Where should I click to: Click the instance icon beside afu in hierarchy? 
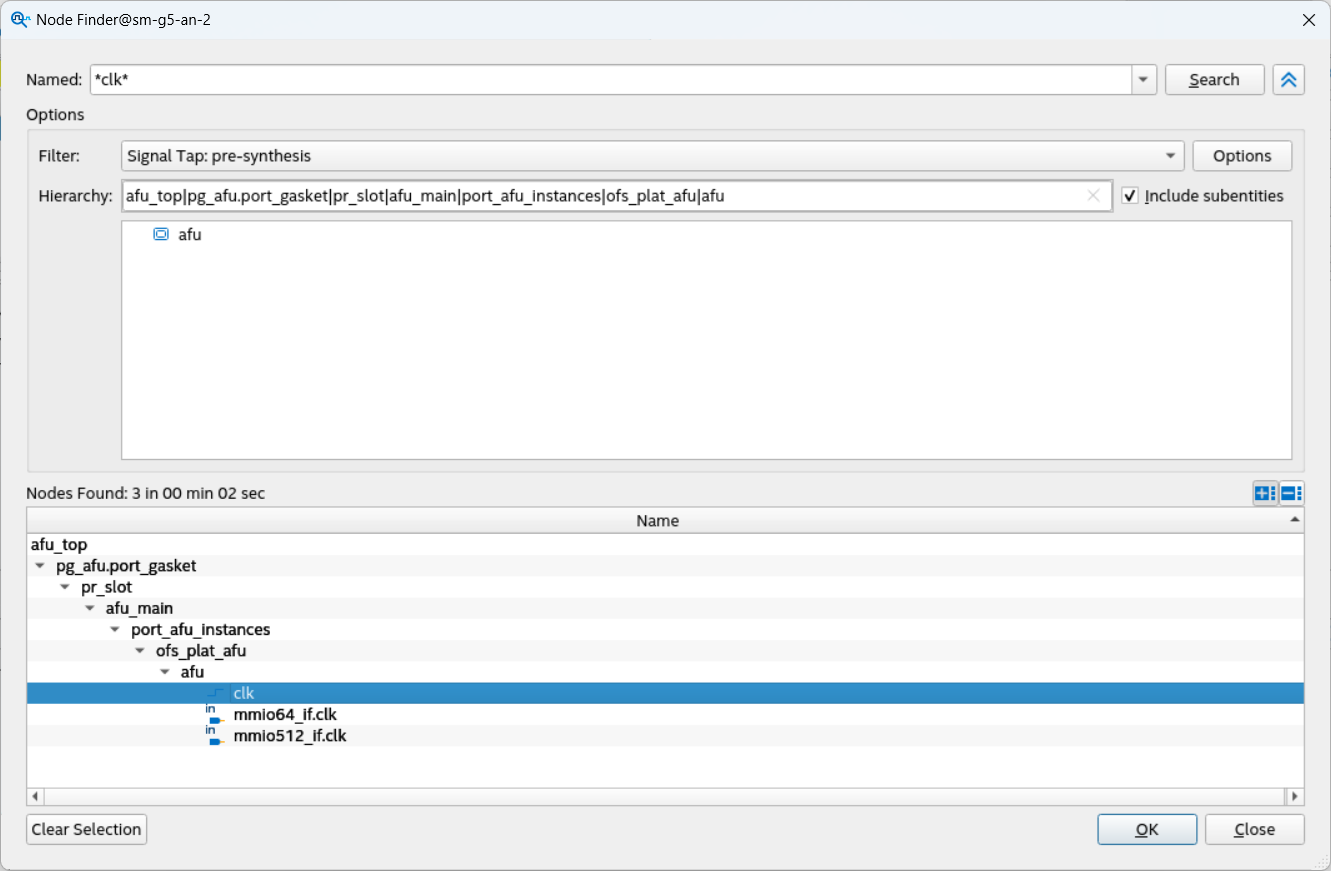point(161,234)
